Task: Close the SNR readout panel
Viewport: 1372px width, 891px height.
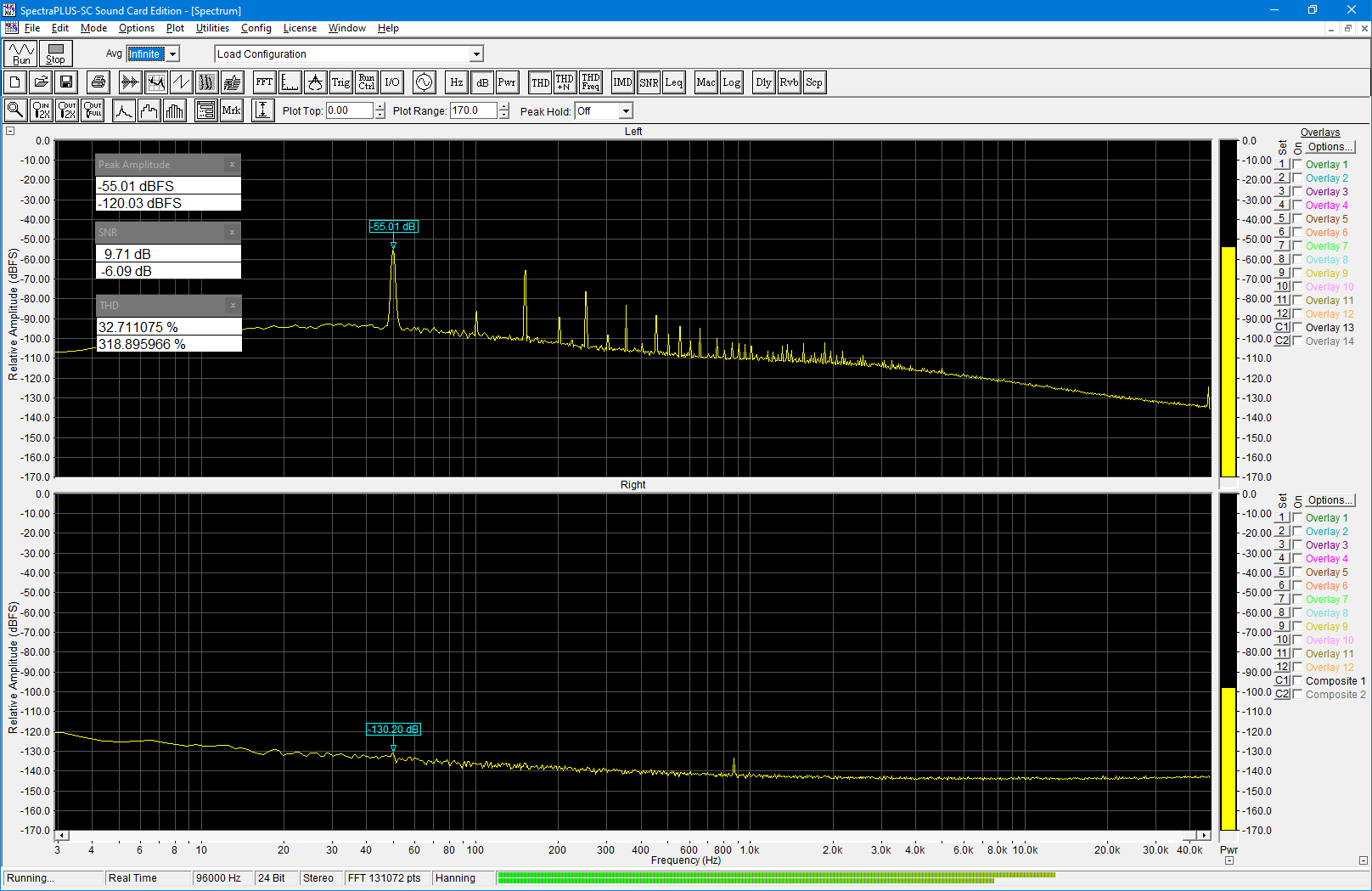Action: pos(232,233)
